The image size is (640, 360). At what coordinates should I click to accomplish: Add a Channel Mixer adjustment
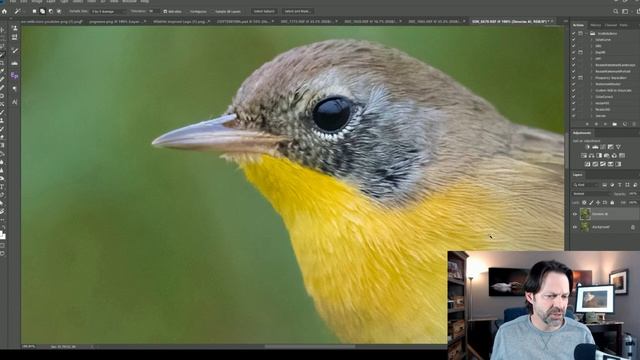[x=614, y=156]
